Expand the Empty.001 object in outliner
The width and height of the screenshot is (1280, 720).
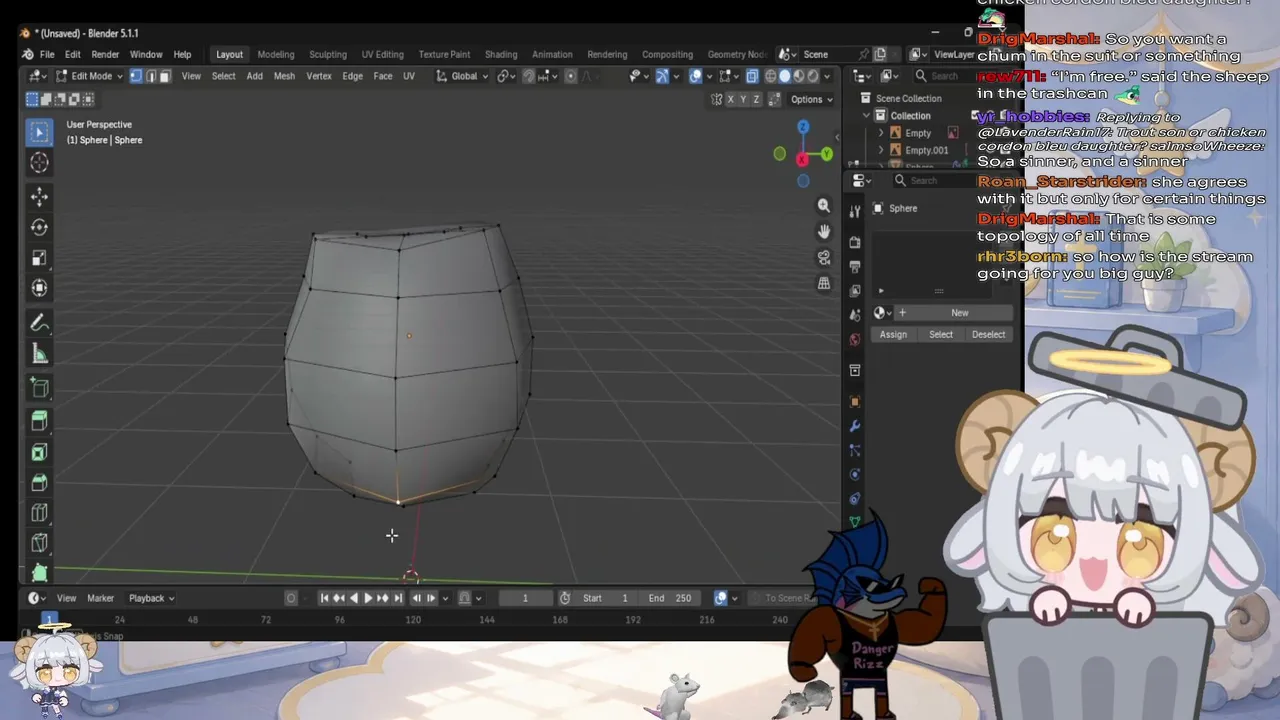881,150
